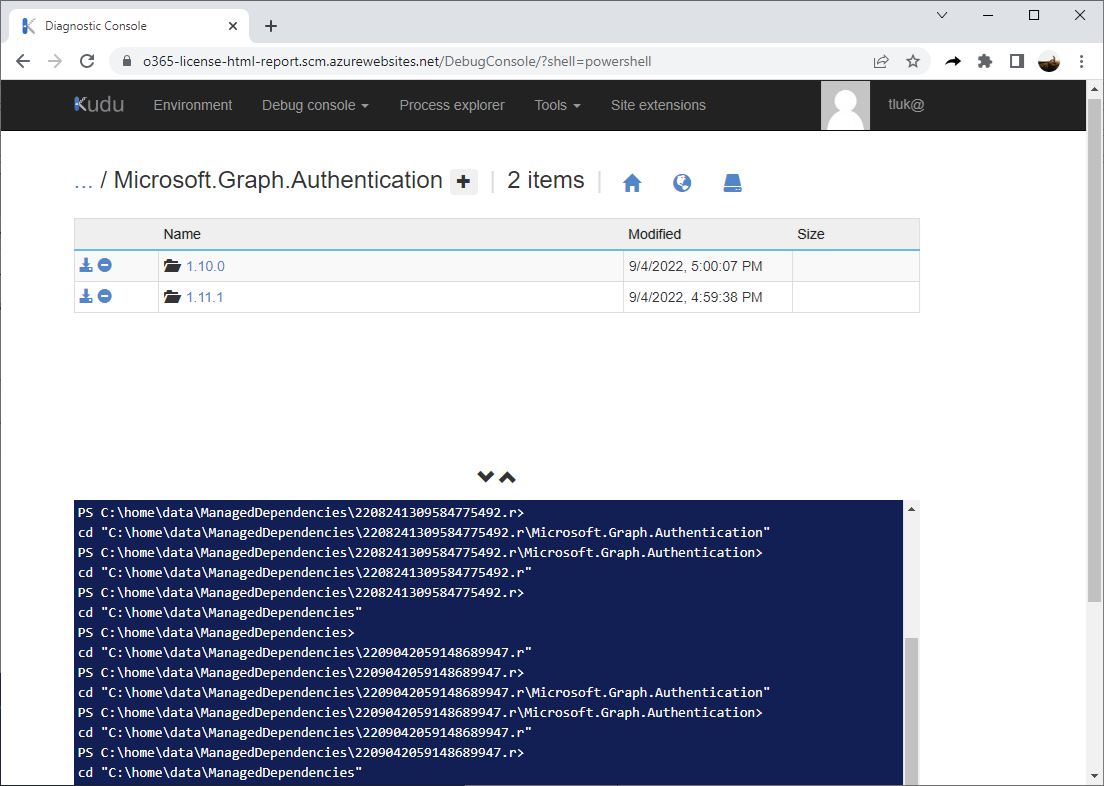Open the site root globe icon
This screenshot has height=786, width=1104.
click(682, 183)
